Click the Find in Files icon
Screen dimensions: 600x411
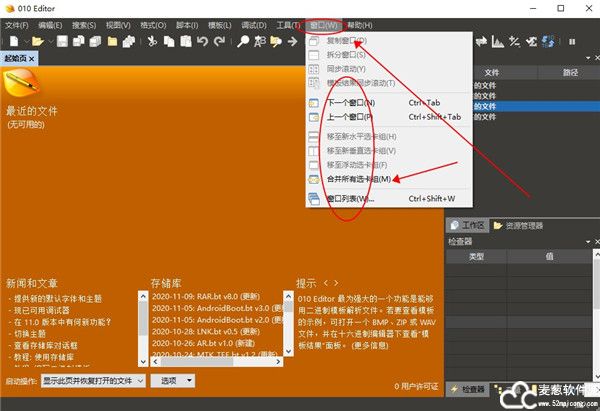[276, 41]
